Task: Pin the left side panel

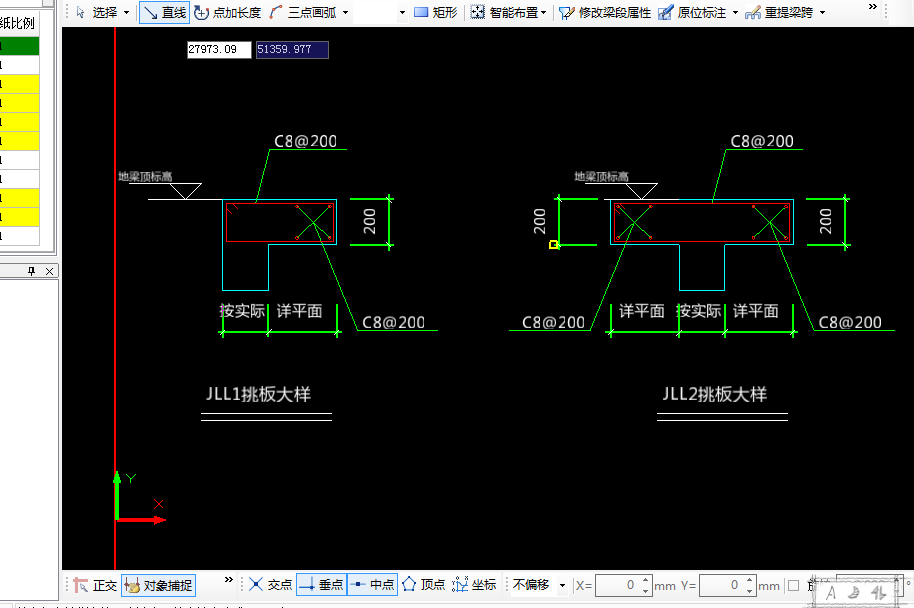Action: 31,271
